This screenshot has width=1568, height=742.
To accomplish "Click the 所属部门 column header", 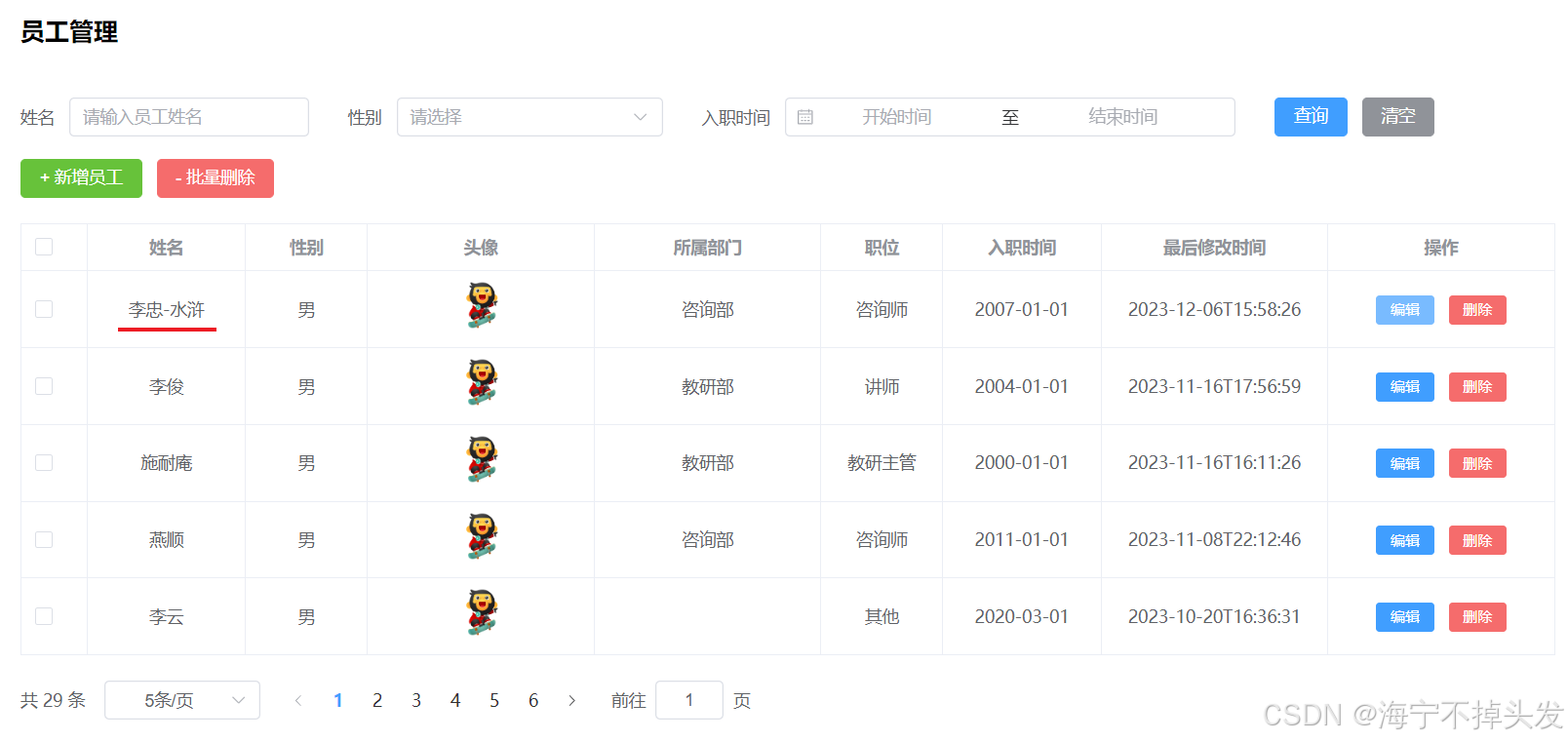I will (x=707, y=248).
